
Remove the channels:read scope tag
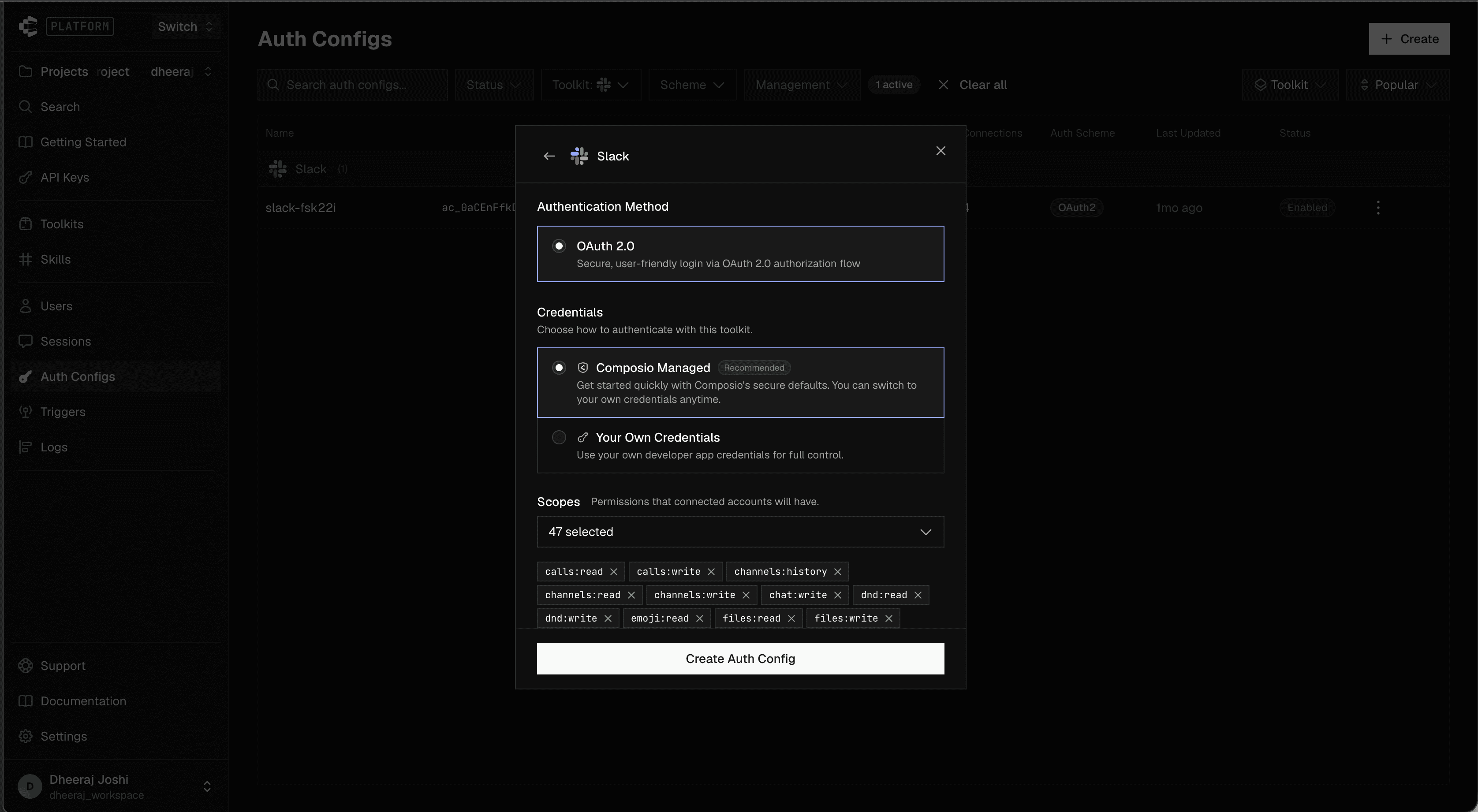(631, 595)
